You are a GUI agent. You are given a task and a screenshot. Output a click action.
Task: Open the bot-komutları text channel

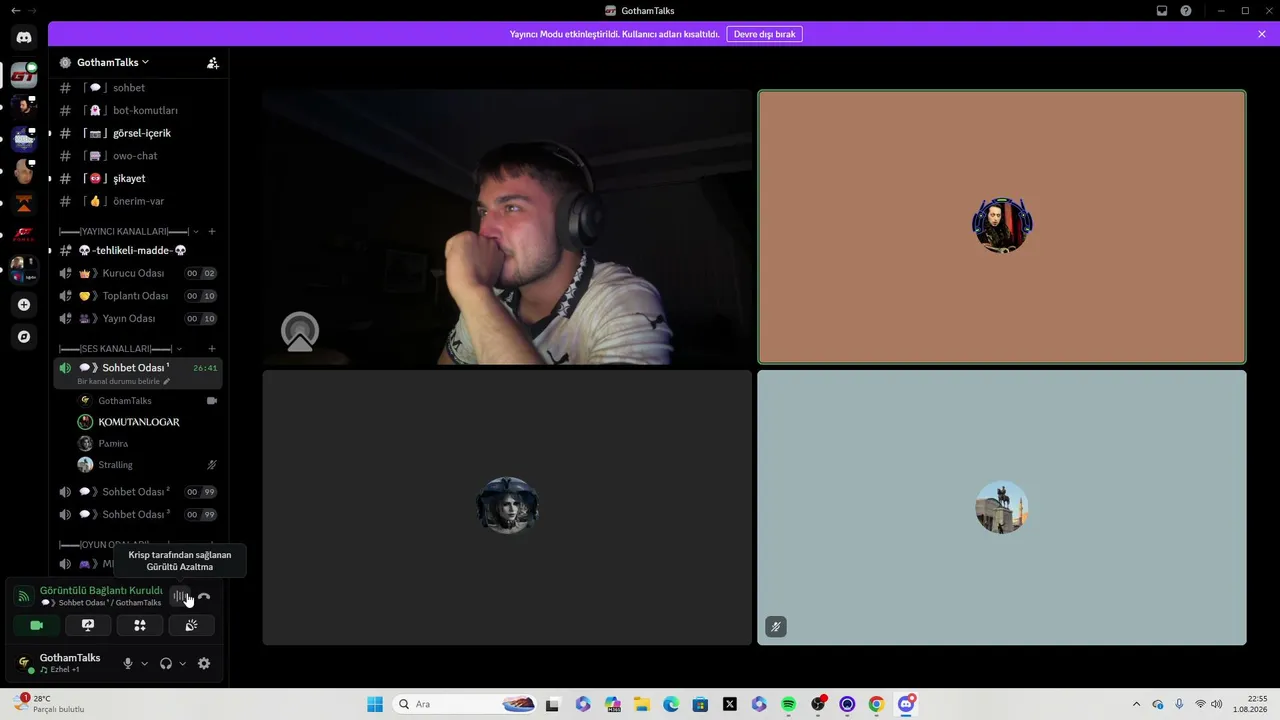pos(138,111)
